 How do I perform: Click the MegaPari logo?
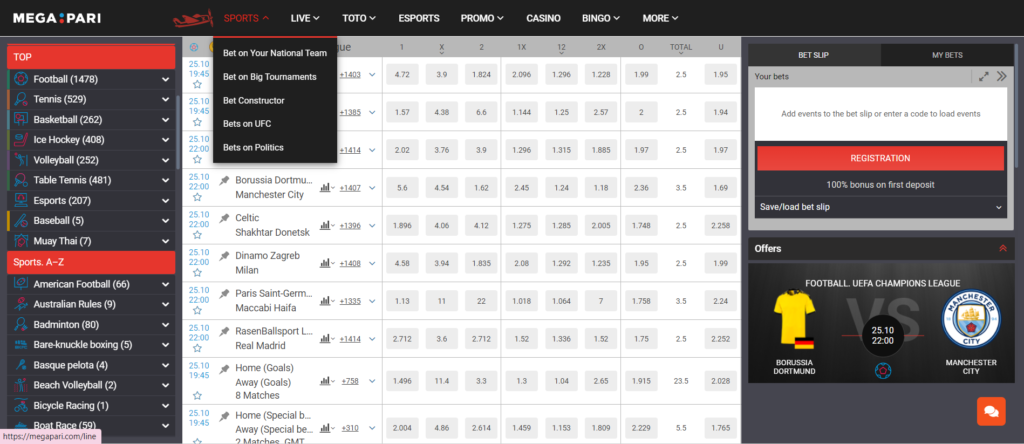click(57, 18)
